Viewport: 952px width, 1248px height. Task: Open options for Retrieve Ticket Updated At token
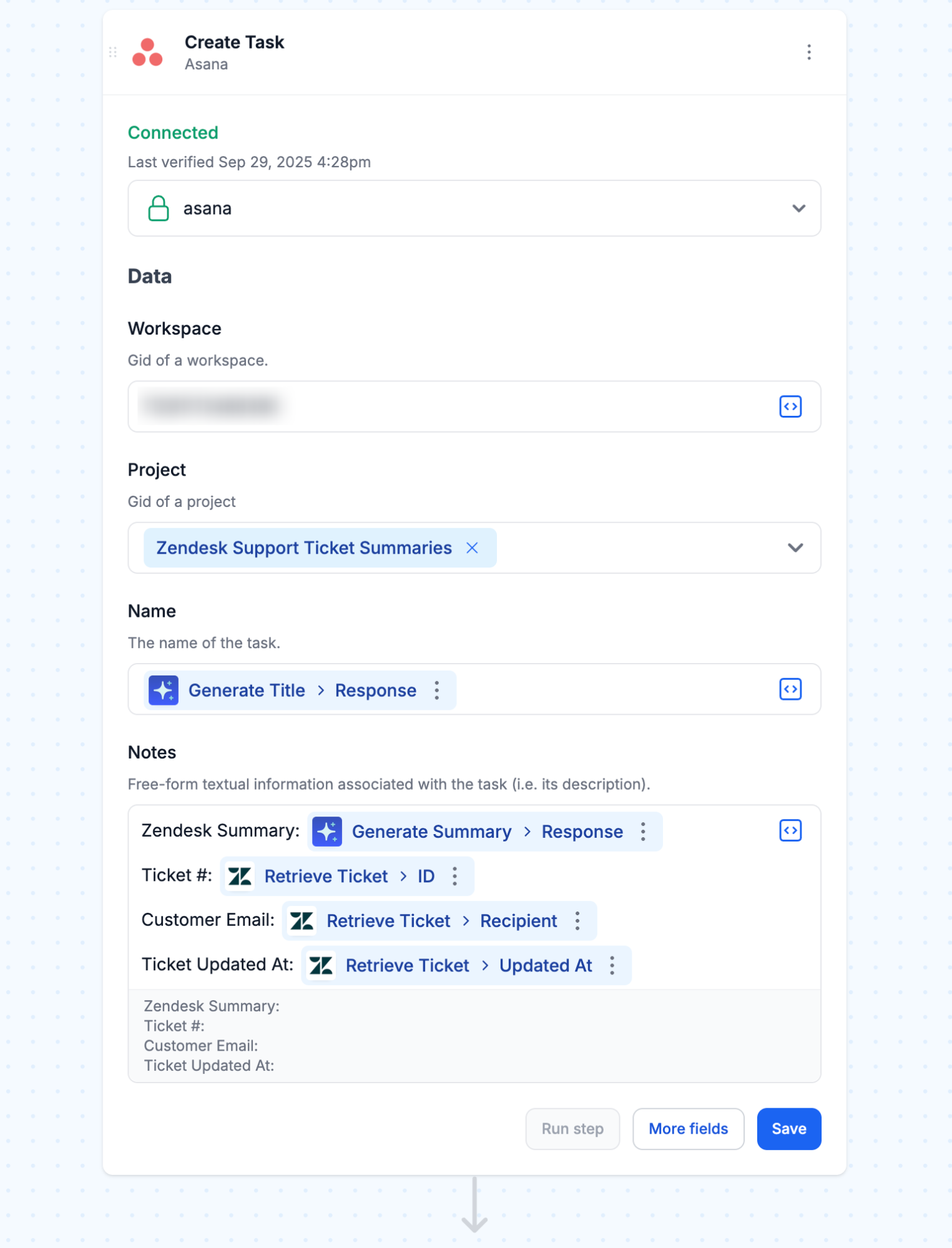pos(612,966)
